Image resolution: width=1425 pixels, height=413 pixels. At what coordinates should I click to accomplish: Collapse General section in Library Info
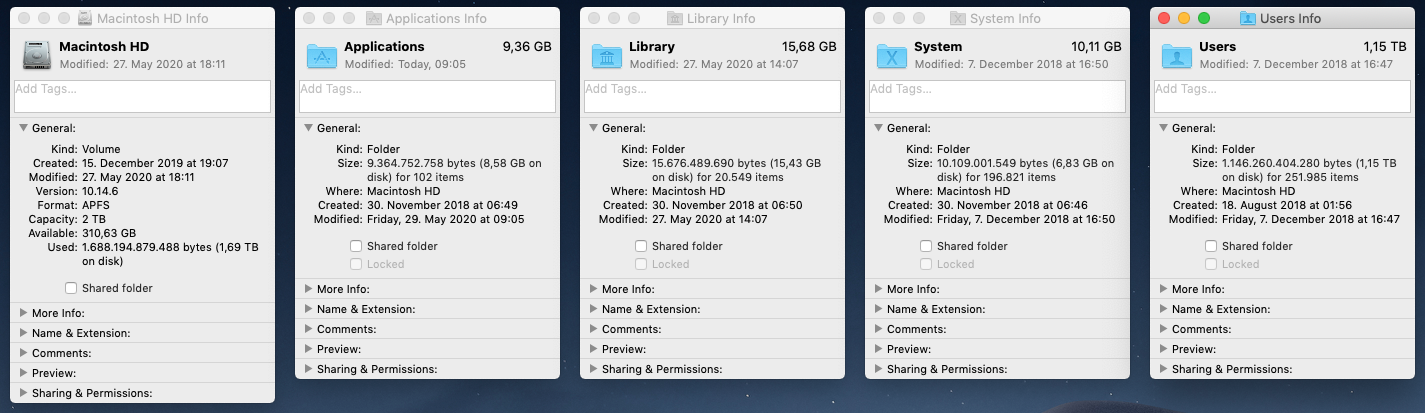(x=593, y=128)
